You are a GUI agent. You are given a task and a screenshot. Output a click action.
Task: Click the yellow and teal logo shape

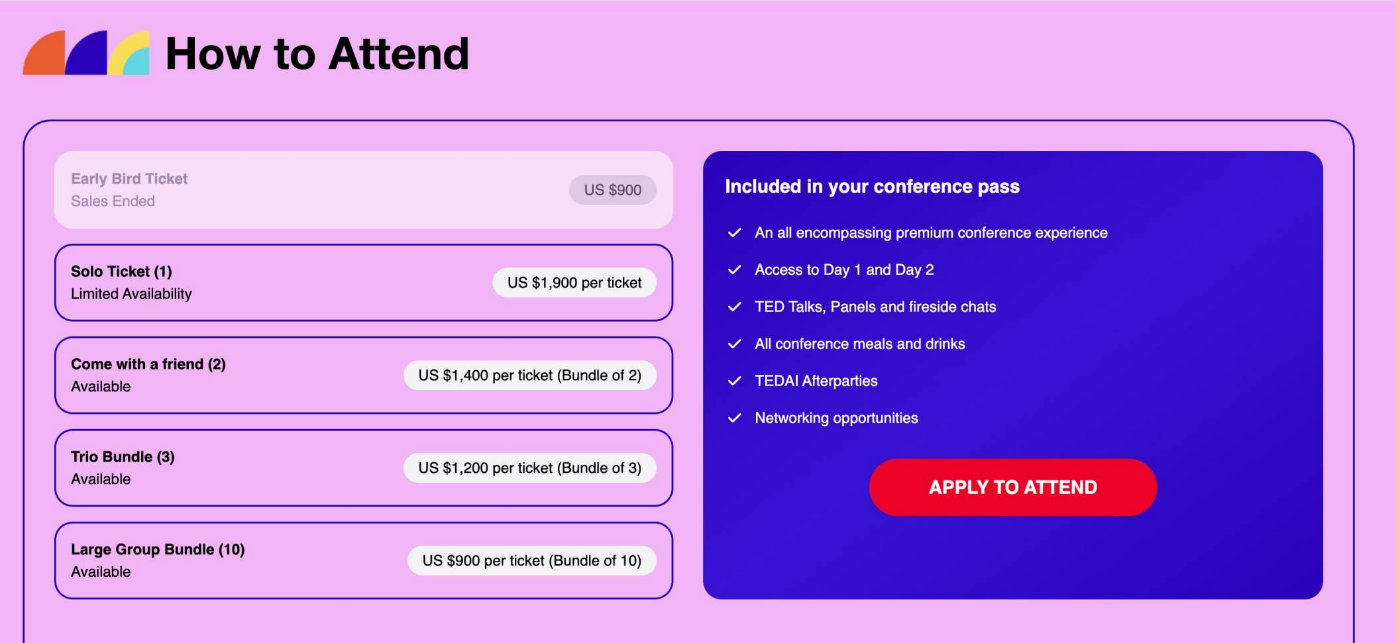[131, 56]
